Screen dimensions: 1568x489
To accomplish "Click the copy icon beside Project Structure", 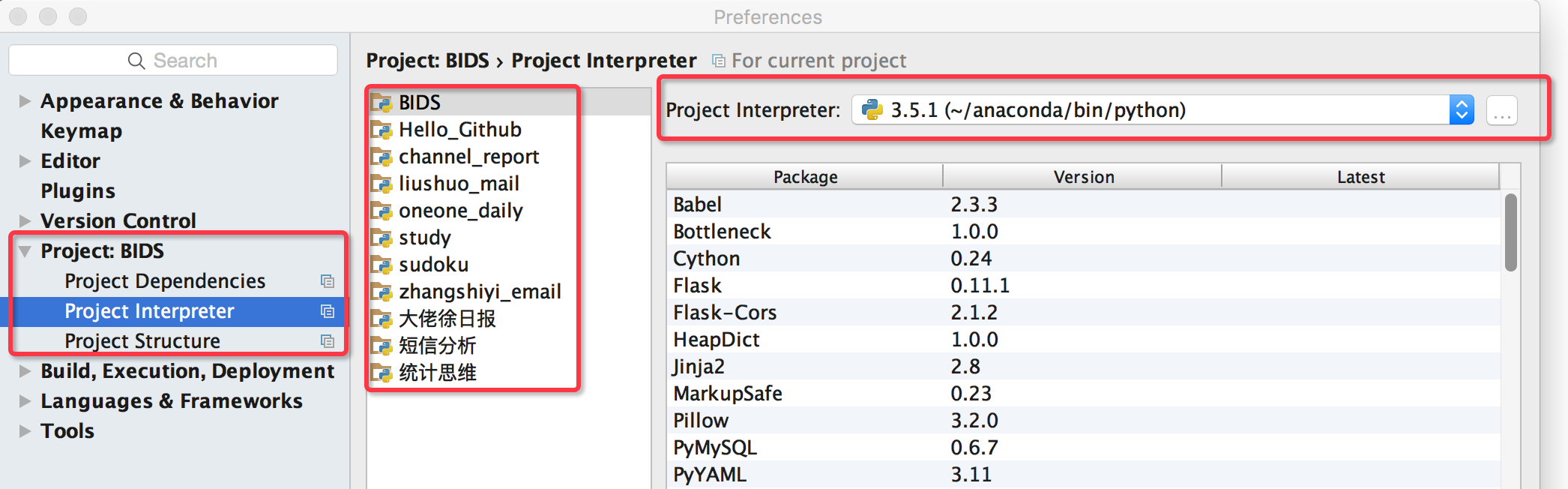I will pos(328,341).
